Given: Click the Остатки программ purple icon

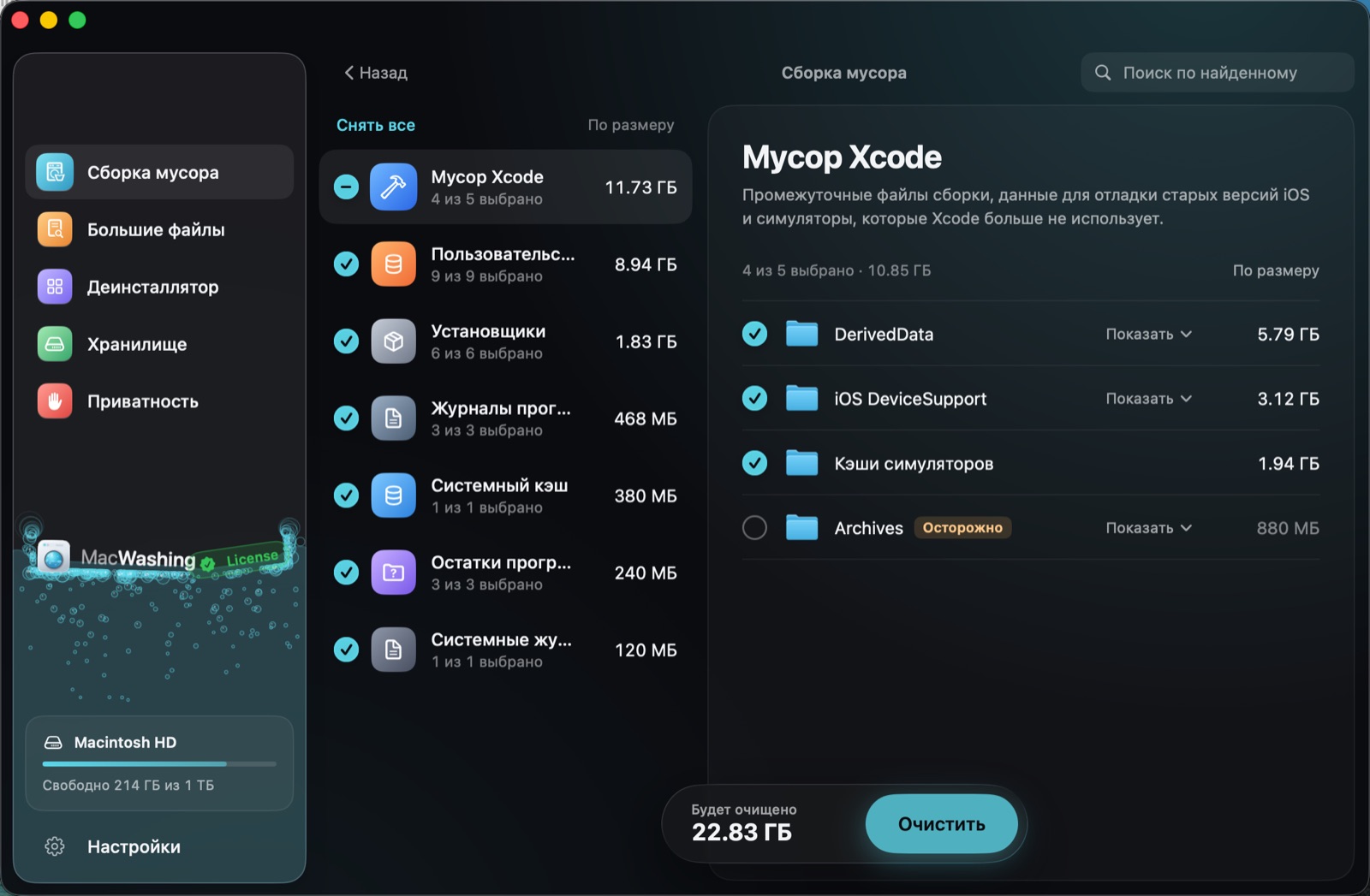Looking at the screenshot, I should [x=393, y=572].
